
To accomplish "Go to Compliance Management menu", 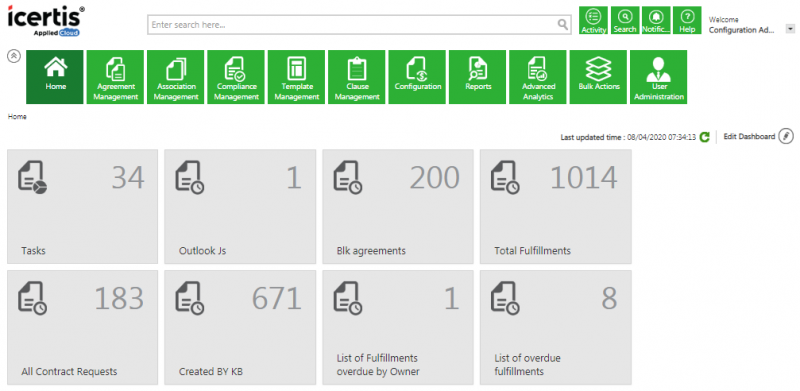I will pyautogui.click(x=236, y=77).
